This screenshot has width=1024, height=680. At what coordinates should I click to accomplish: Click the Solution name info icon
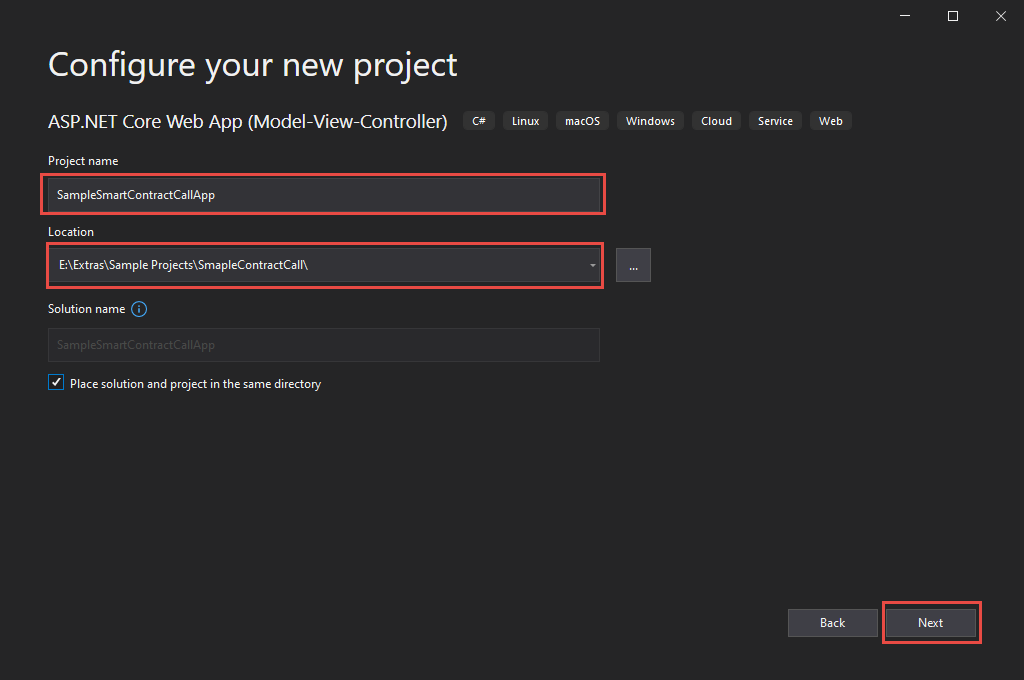(139, 309)
